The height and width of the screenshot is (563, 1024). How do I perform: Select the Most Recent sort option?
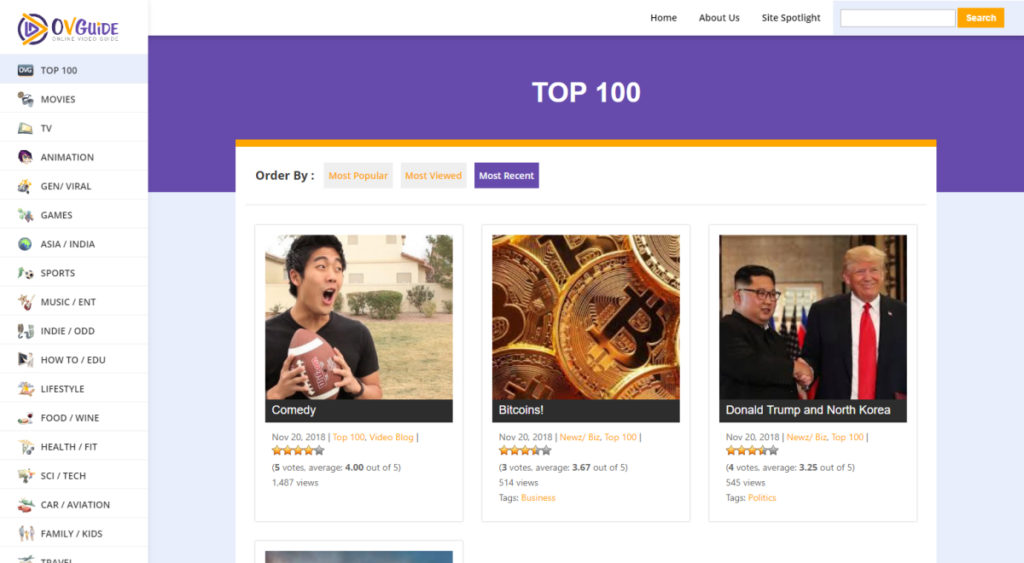506,176
